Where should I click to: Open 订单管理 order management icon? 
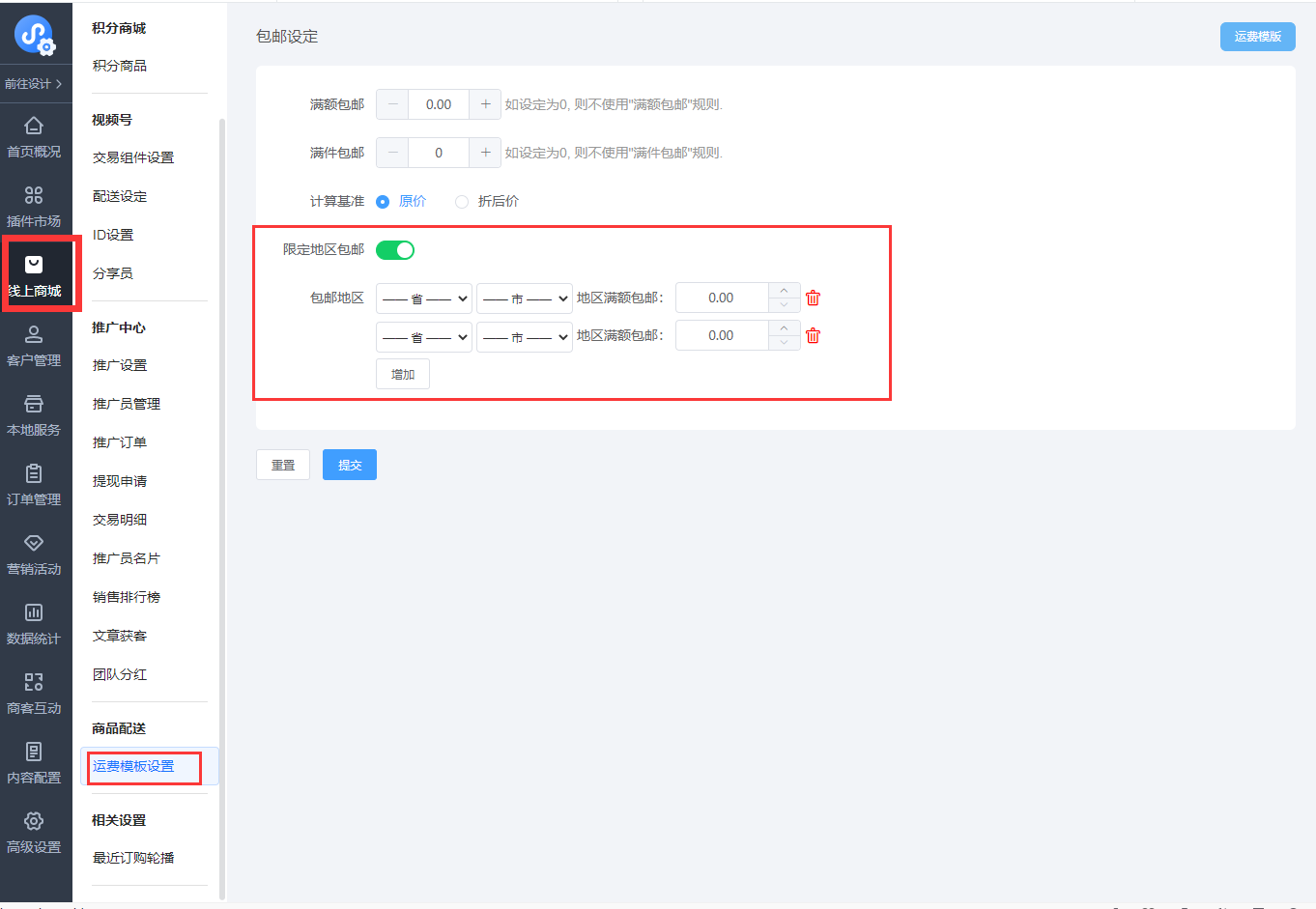(34, 473)
